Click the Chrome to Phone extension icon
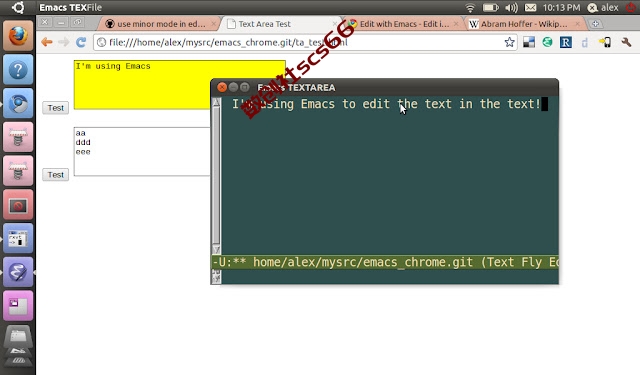Viewport: 640px width, 375px height. (x=605, y=42)
